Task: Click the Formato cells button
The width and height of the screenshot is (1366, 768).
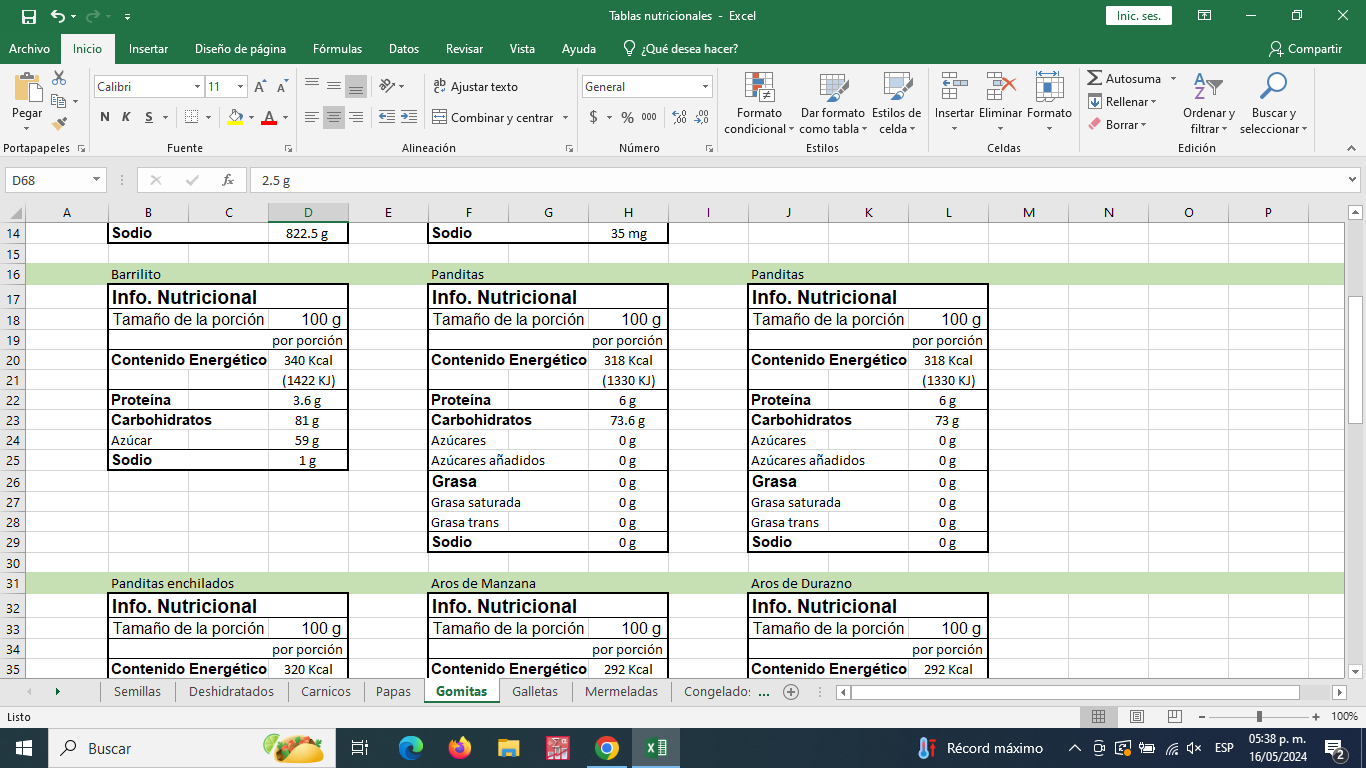Action: click(1049, 103)
